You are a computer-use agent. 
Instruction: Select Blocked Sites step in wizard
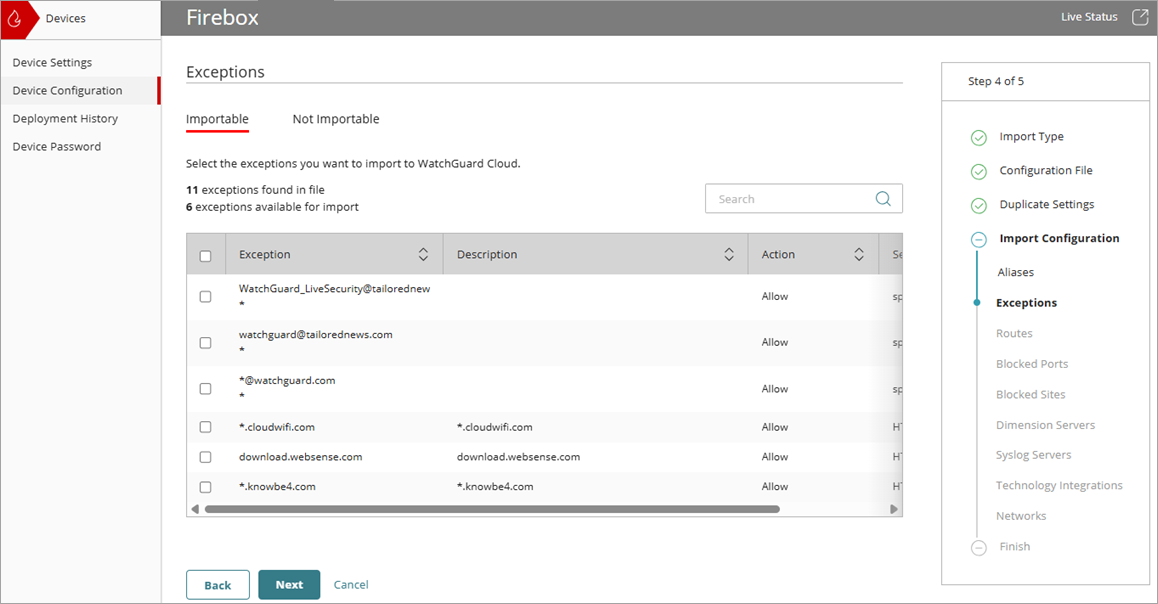tap(1030, 395)
